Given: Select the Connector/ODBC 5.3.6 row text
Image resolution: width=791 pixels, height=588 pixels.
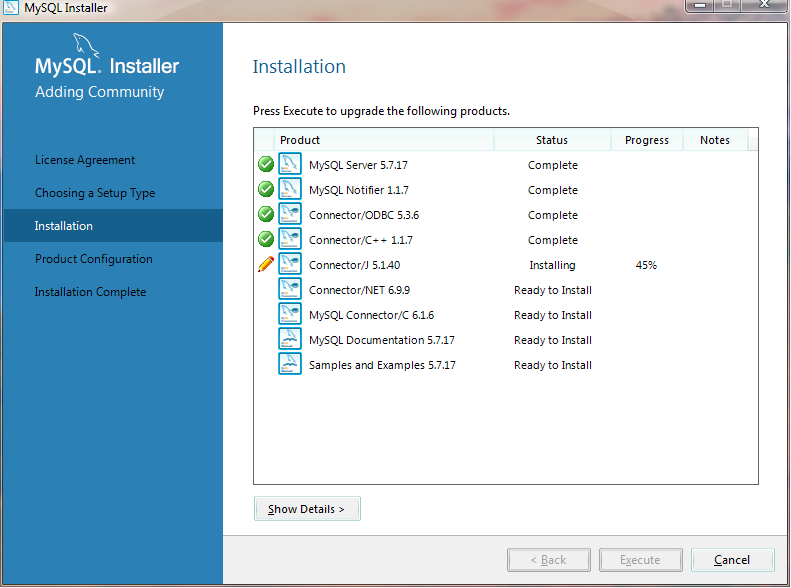Looking at the screenshot, I should point(364,215).
